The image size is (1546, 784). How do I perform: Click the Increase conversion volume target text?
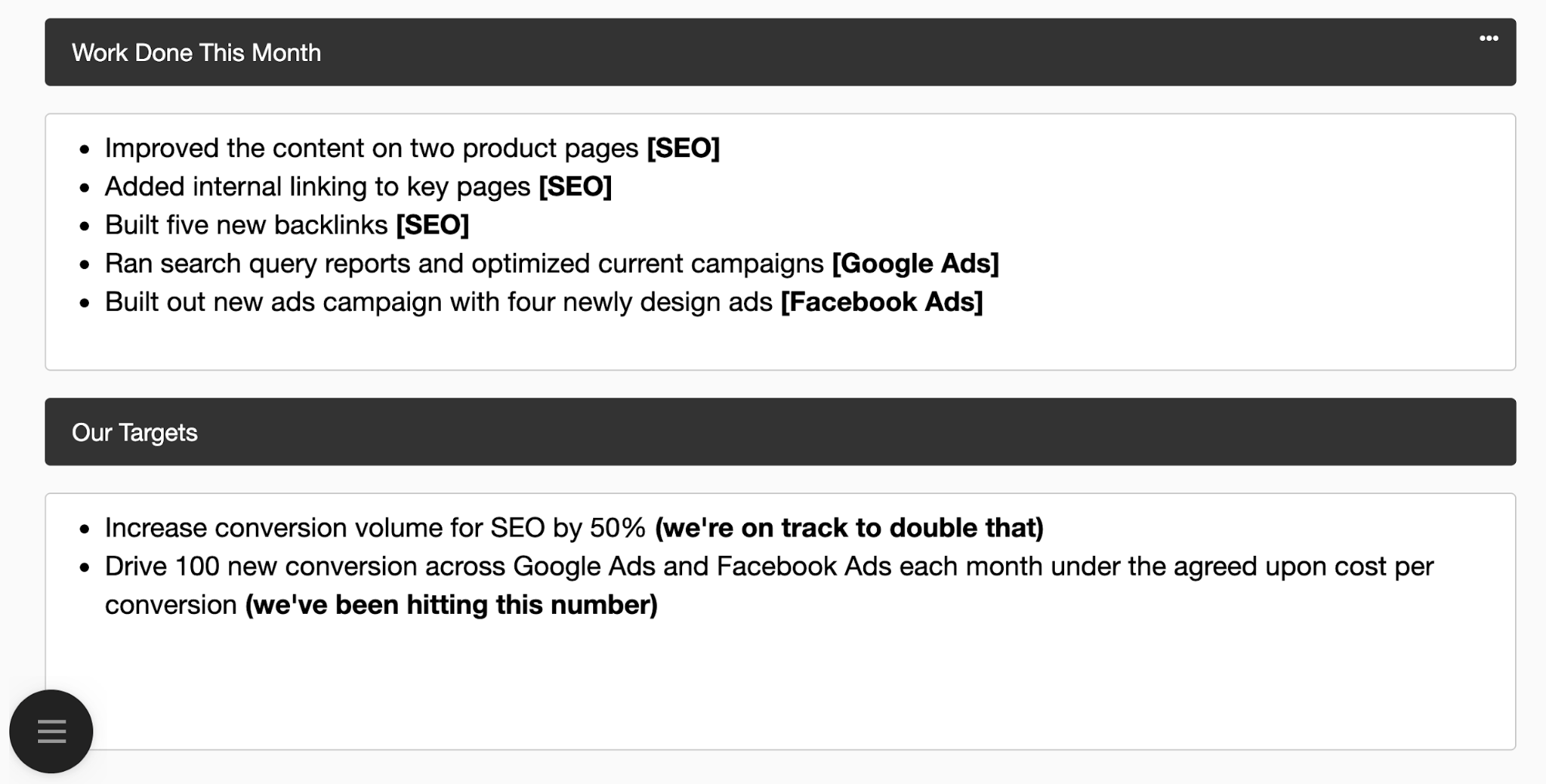click(x=375, y=527)
